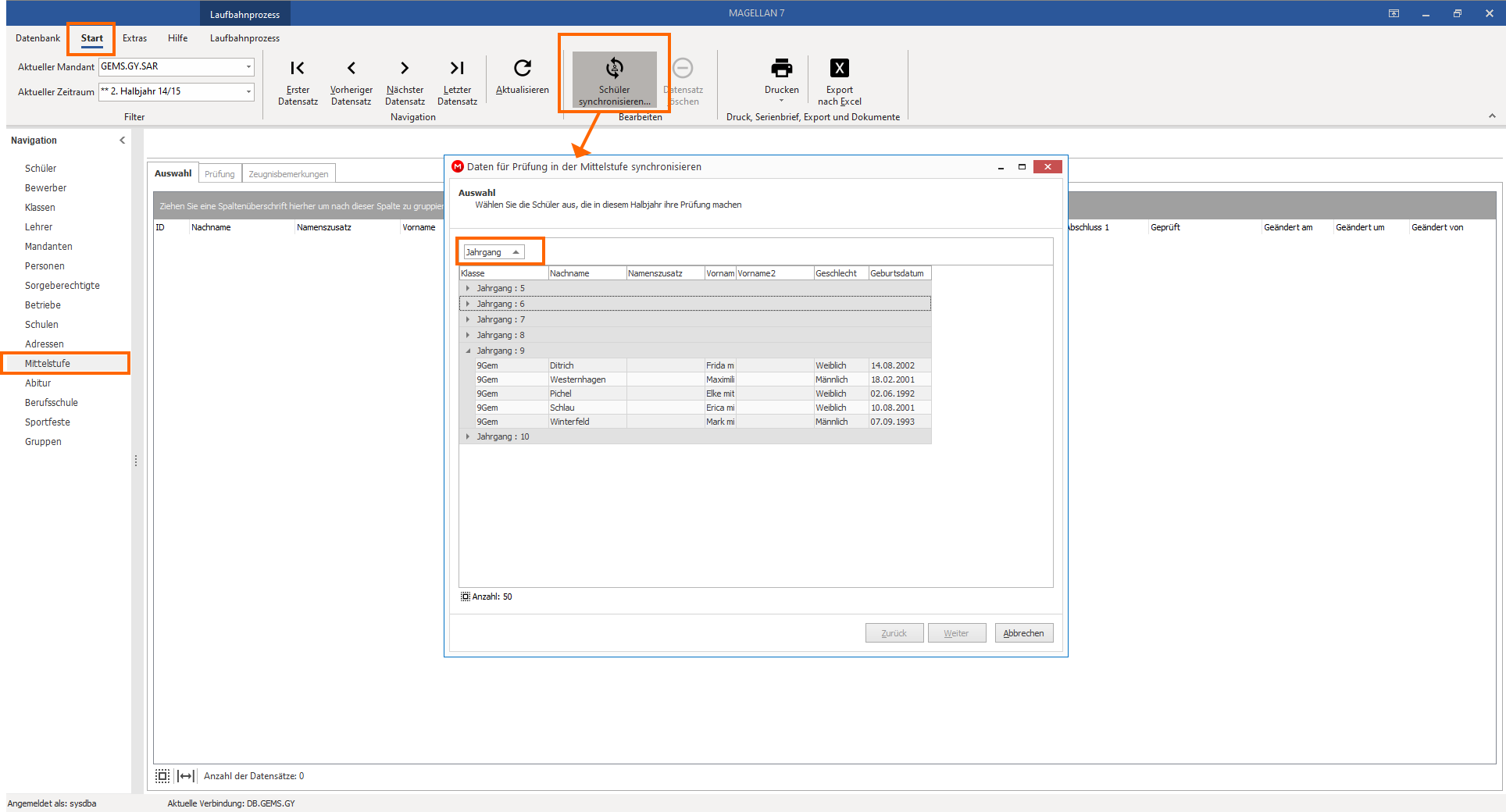Go to first record with Erster Datensatz icon
The image size is (1506, 812).
pos(298,69)
